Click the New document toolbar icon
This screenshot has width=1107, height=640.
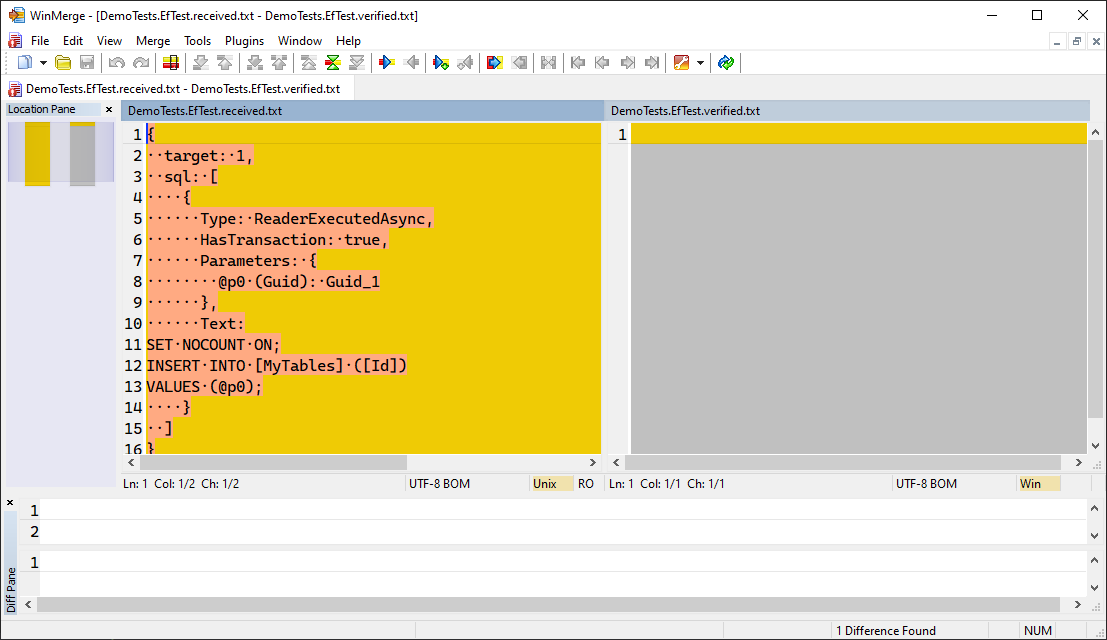click(x=25, y=63)
